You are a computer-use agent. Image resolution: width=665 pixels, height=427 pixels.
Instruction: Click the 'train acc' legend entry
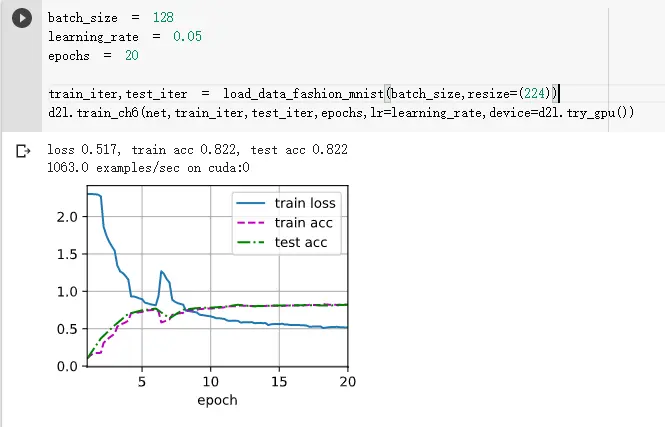tap(285, 223)
